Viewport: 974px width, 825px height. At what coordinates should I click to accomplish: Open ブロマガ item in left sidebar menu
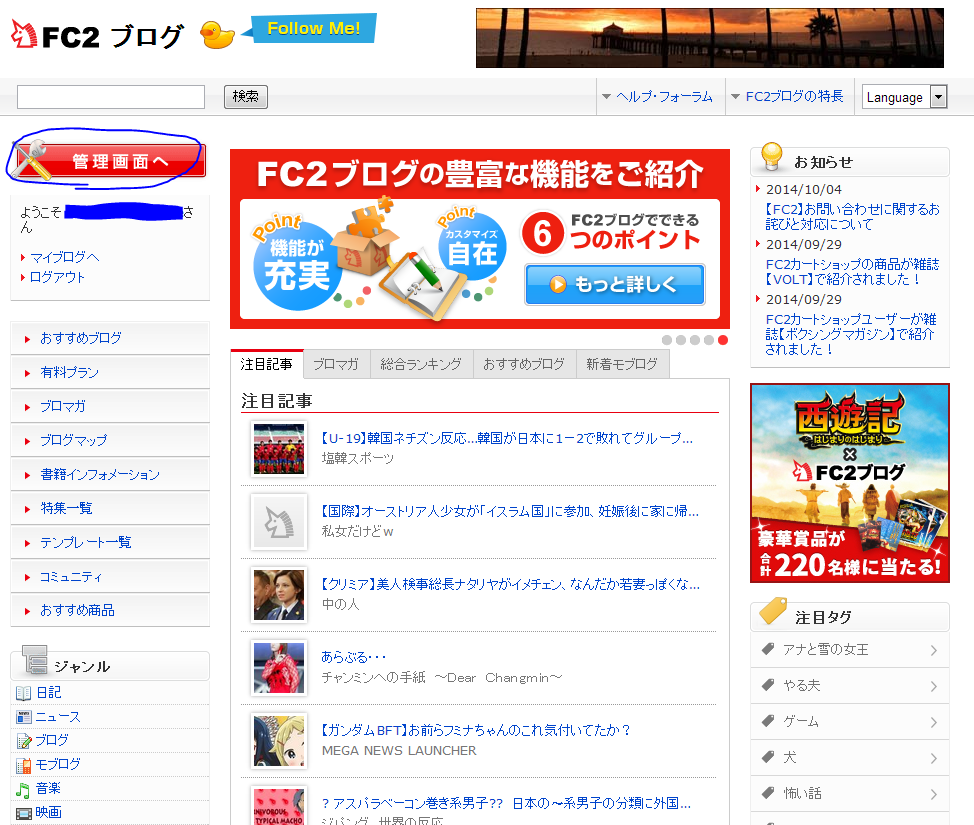pyautogui.click(x=110, y=406)
